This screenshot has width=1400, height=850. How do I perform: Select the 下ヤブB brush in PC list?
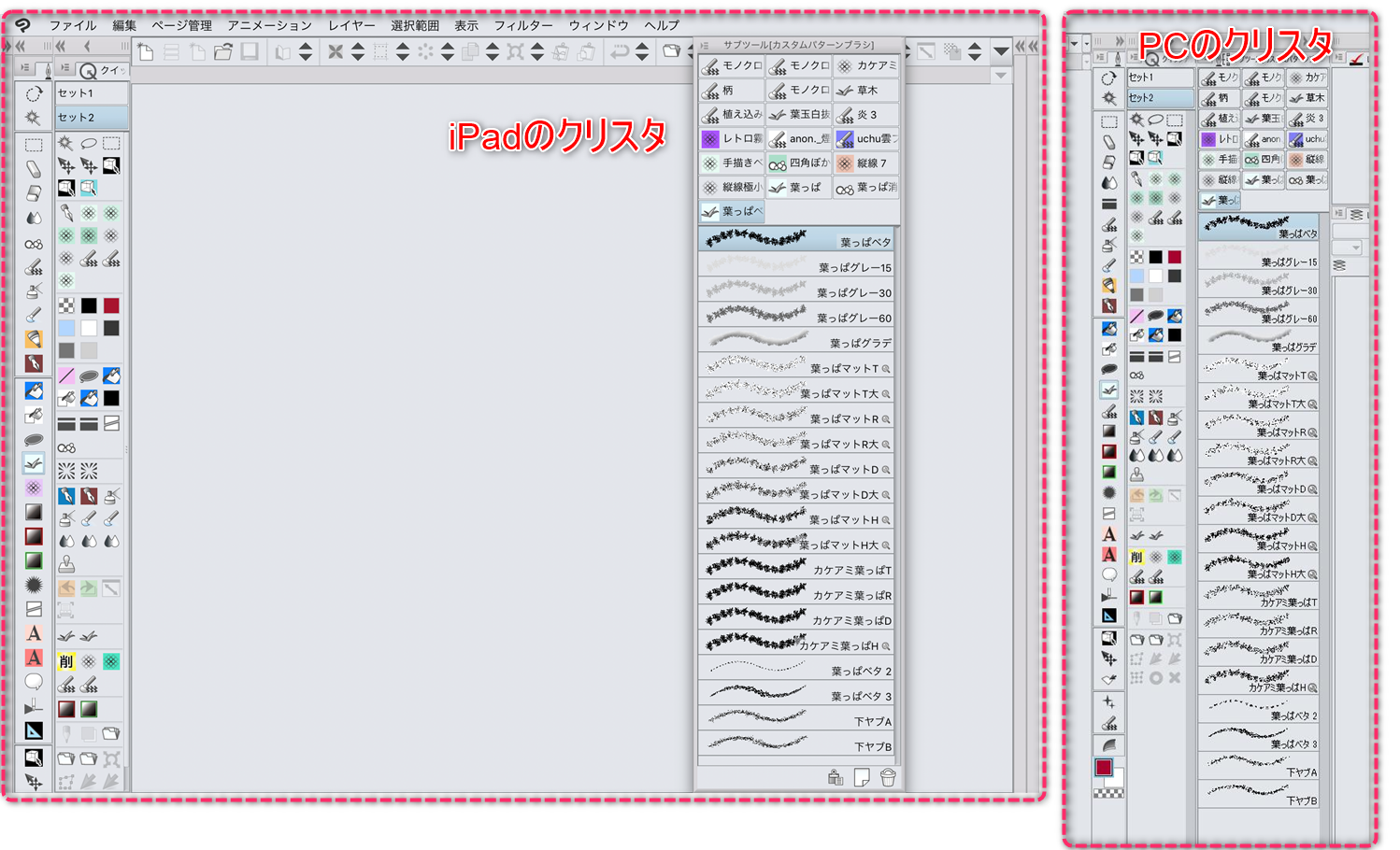point(1259,795)
